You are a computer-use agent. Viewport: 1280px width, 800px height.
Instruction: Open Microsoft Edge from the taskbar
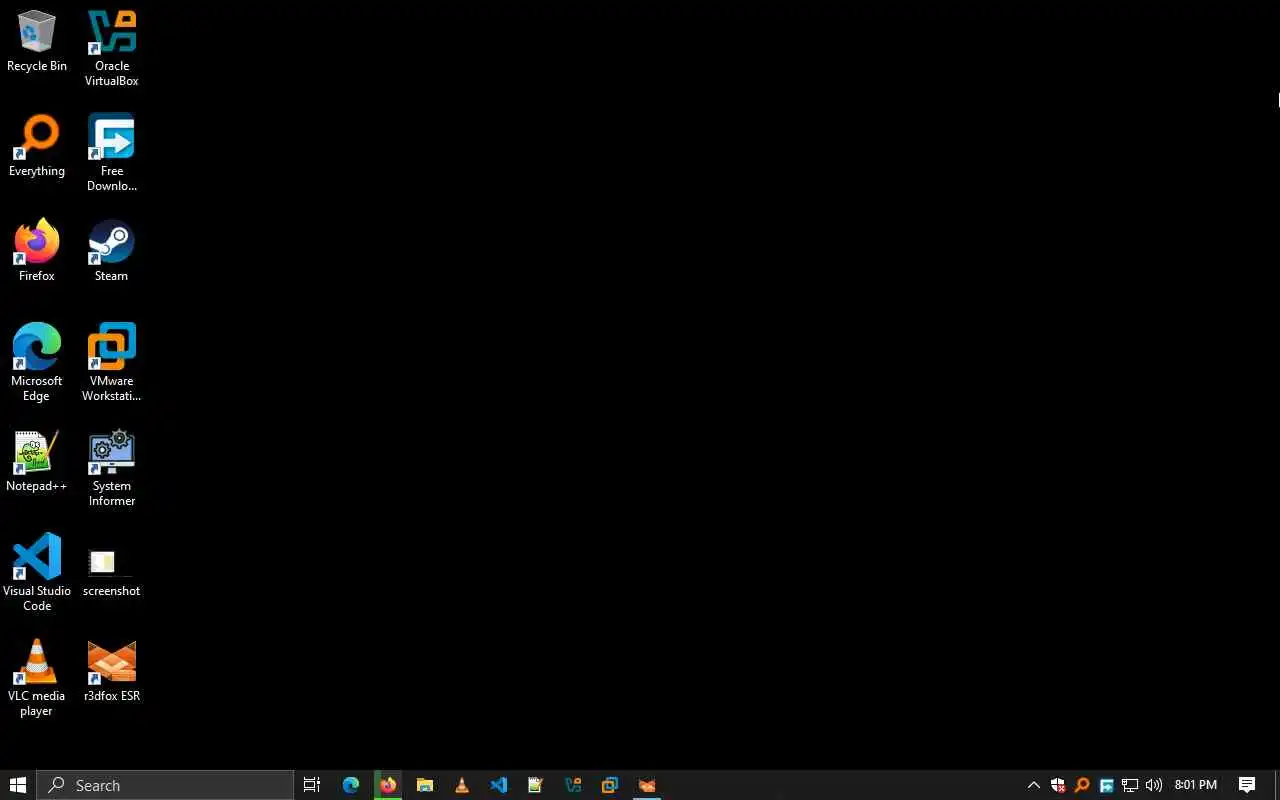[x=351, y=785]
